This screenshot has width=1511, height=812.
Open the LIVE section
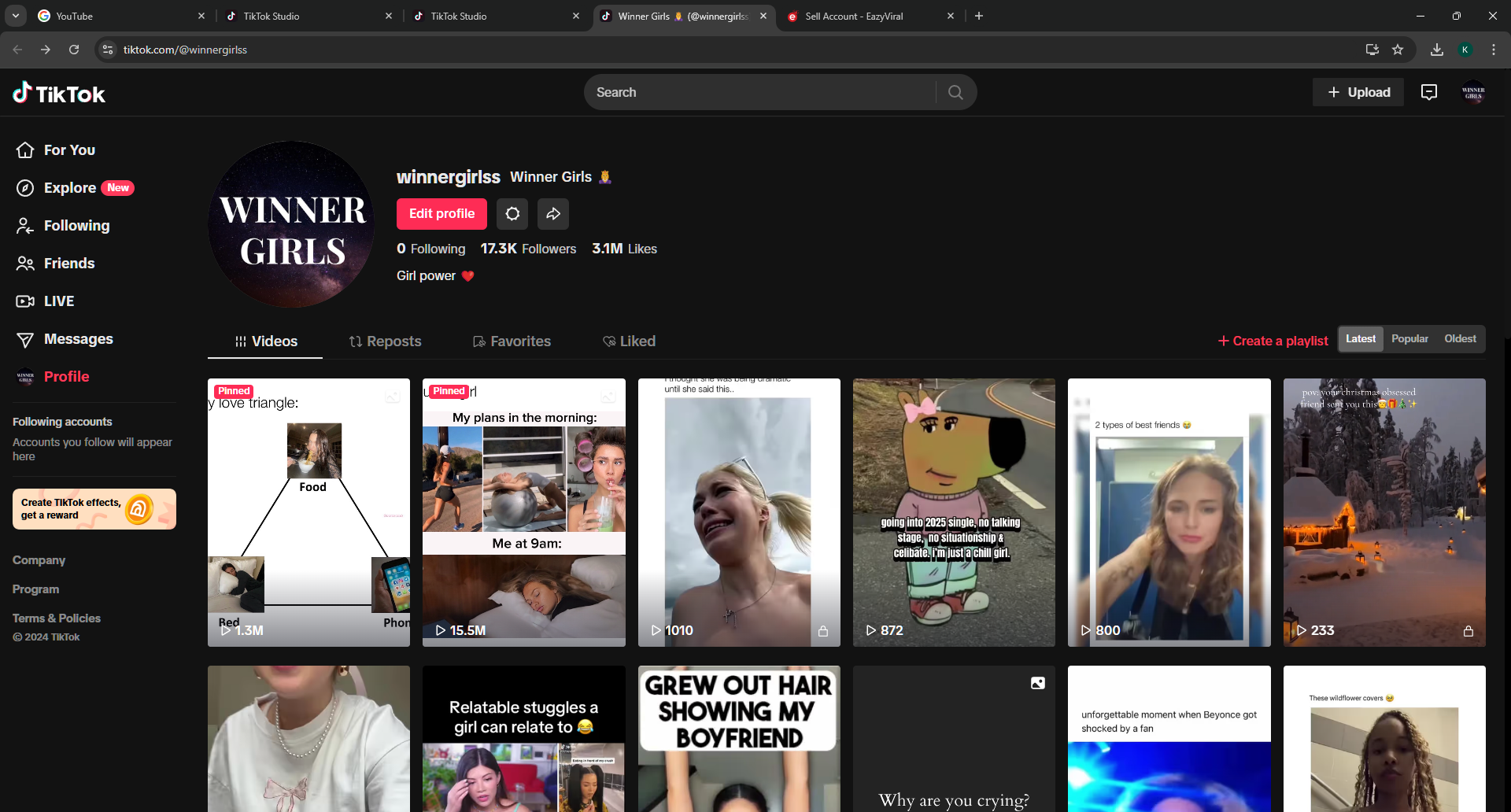pos(46,301)
